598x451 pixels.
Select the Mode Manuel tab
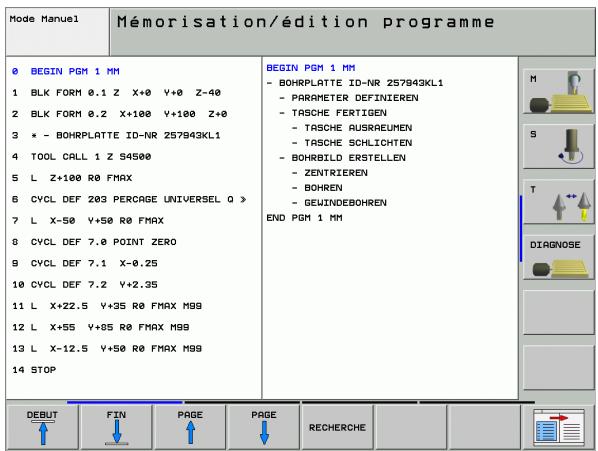58,32
